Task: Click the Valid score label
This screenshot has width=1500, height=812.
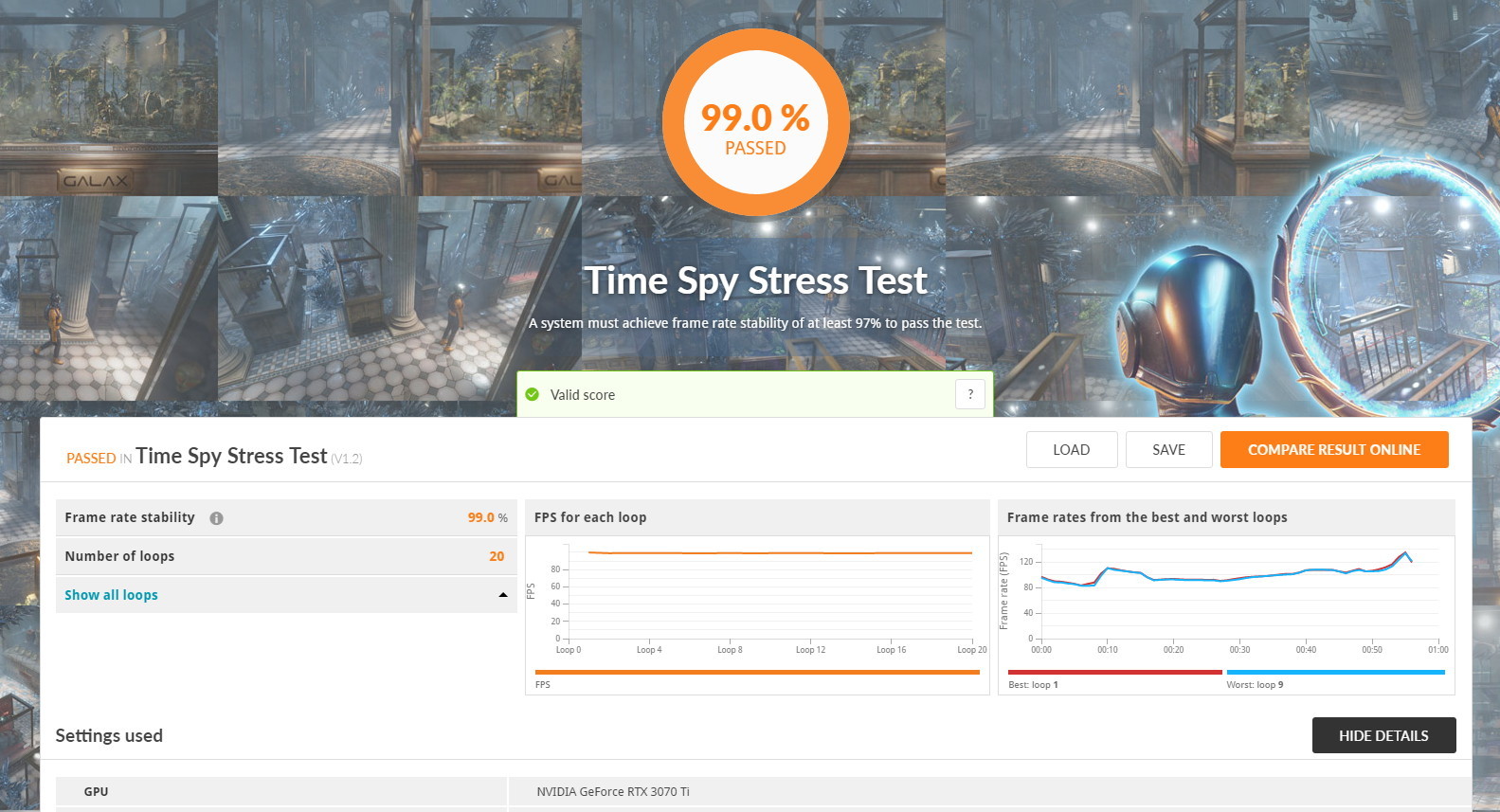Action: [x=583, y=395]
